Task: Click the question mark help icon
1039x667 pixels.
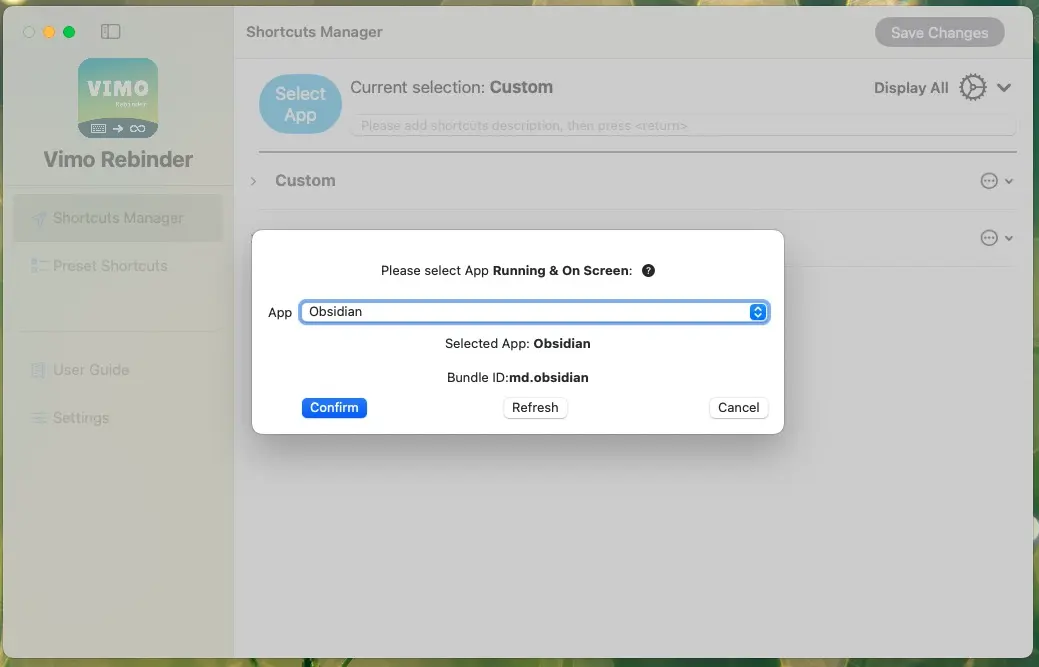Action: pos(648,270)
